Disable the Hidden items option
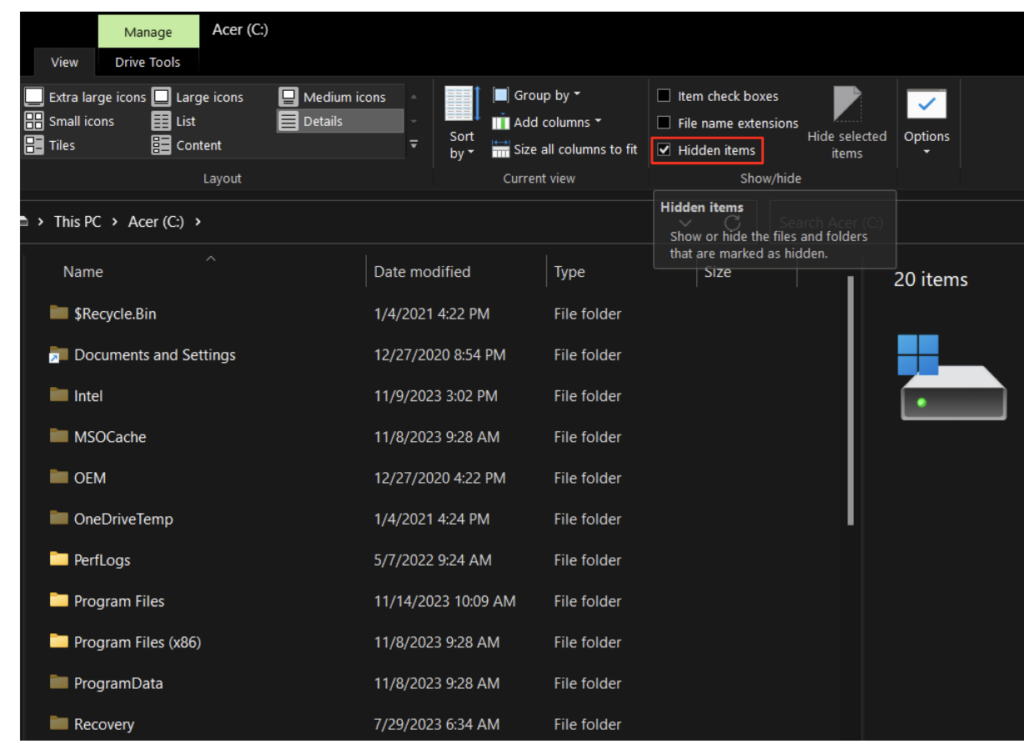This screenshot has width=1024, height=749. [666, 149]
